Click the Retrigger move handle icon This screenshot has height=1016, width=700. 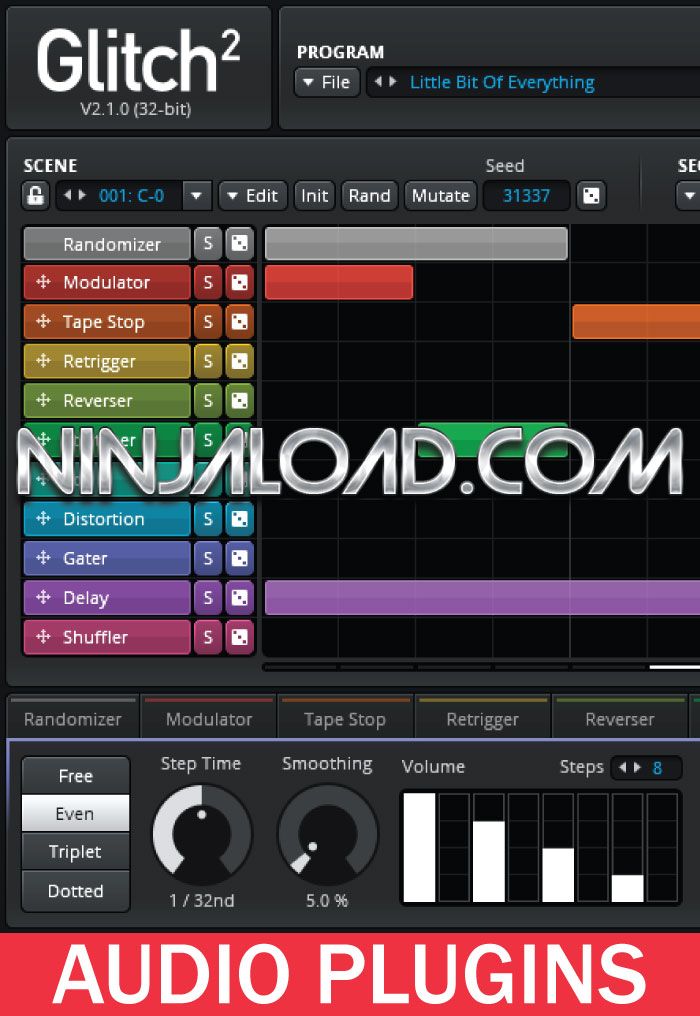(x=43, y=360)
